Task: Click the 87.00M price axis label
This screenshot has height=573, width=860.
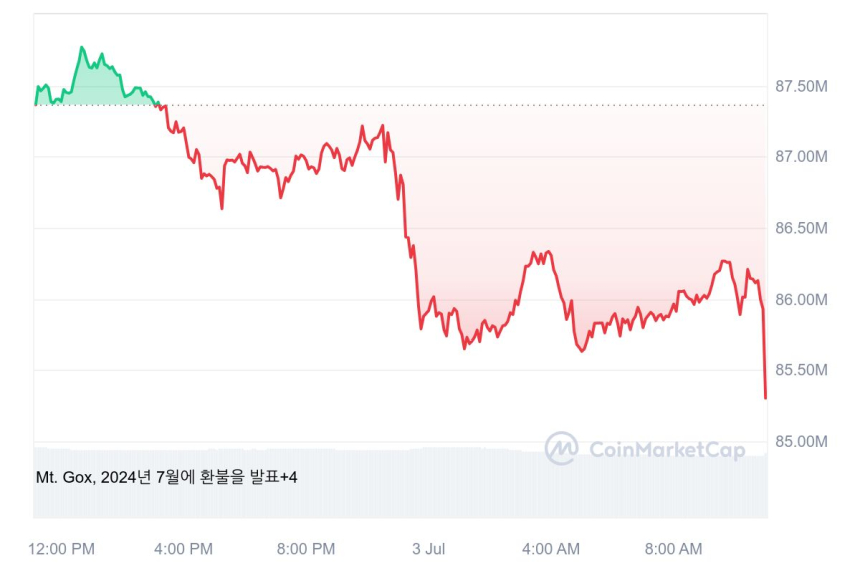Action: click(801, 158)
